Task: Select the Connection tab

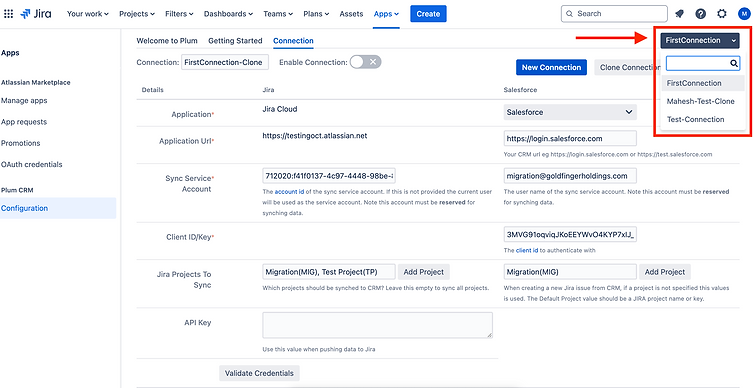Action: 293,41
